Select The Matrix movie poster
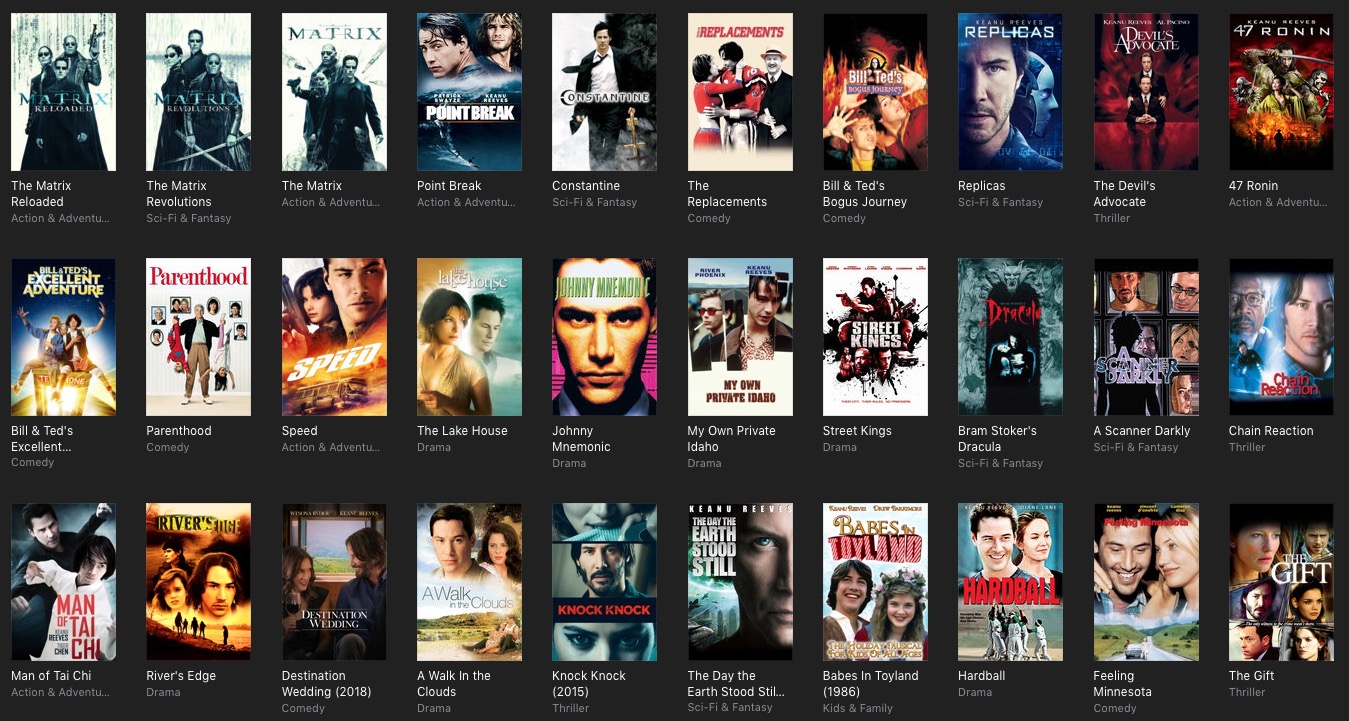This screenshot has height=721, width=1349. (334, 92)
